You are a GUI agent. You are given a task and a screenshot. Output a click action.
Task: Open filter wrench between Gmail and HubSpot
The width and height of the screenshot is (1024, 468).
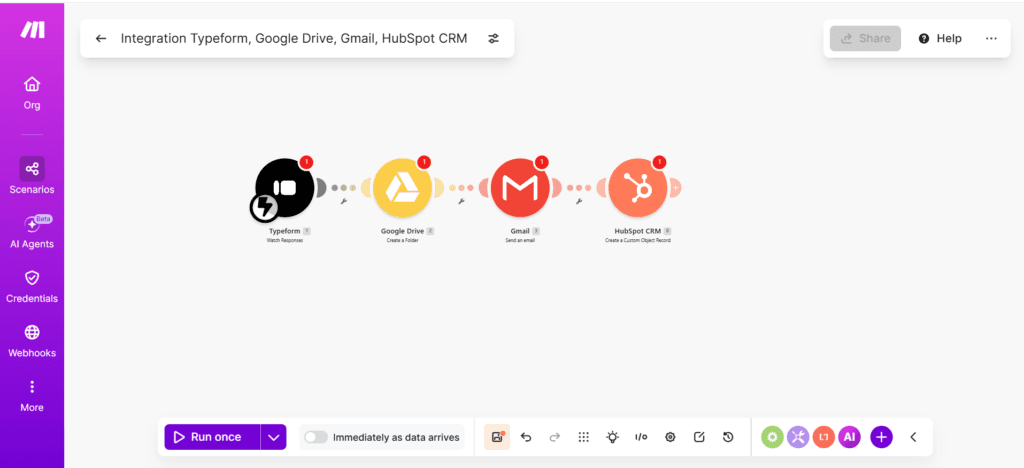[579, 201]
